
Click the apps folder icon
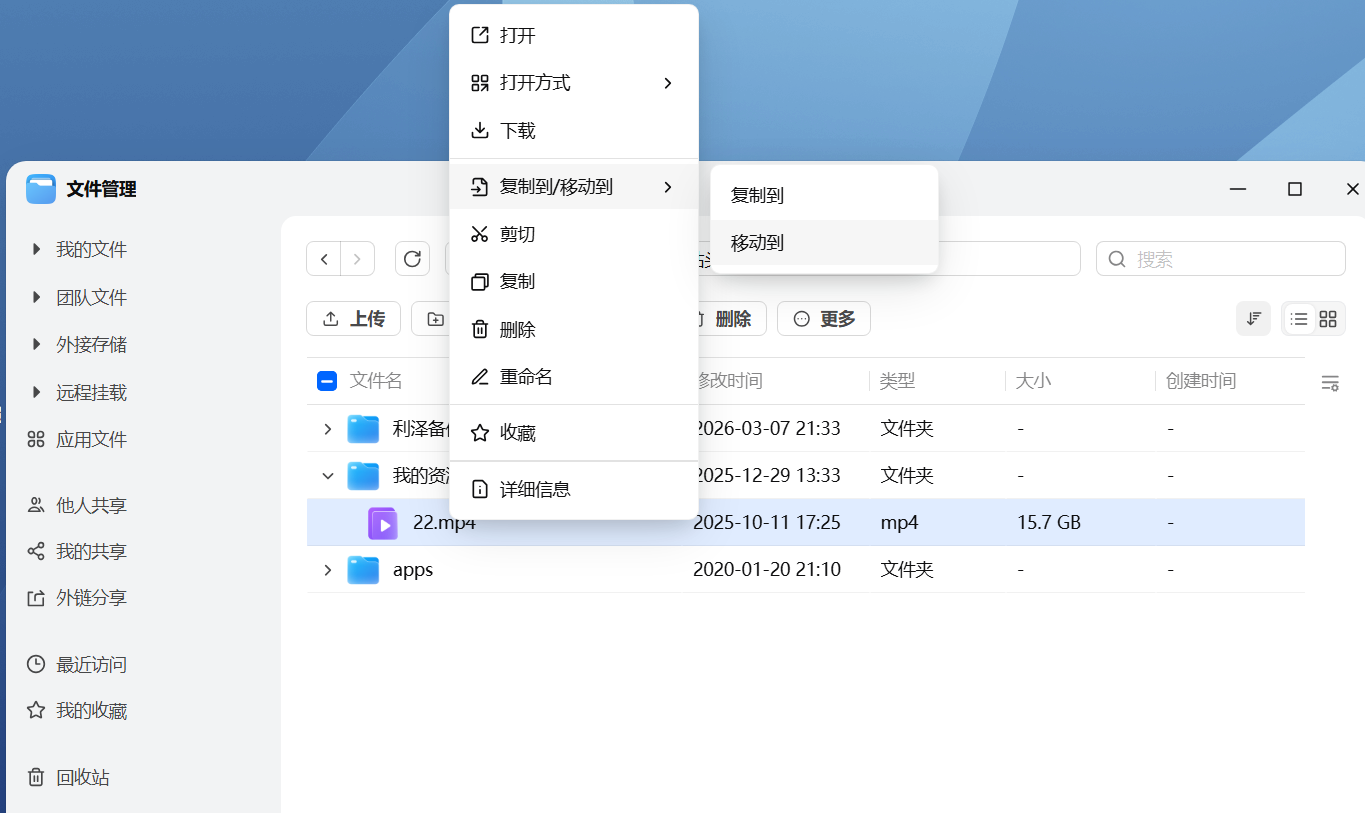[363, 570]
